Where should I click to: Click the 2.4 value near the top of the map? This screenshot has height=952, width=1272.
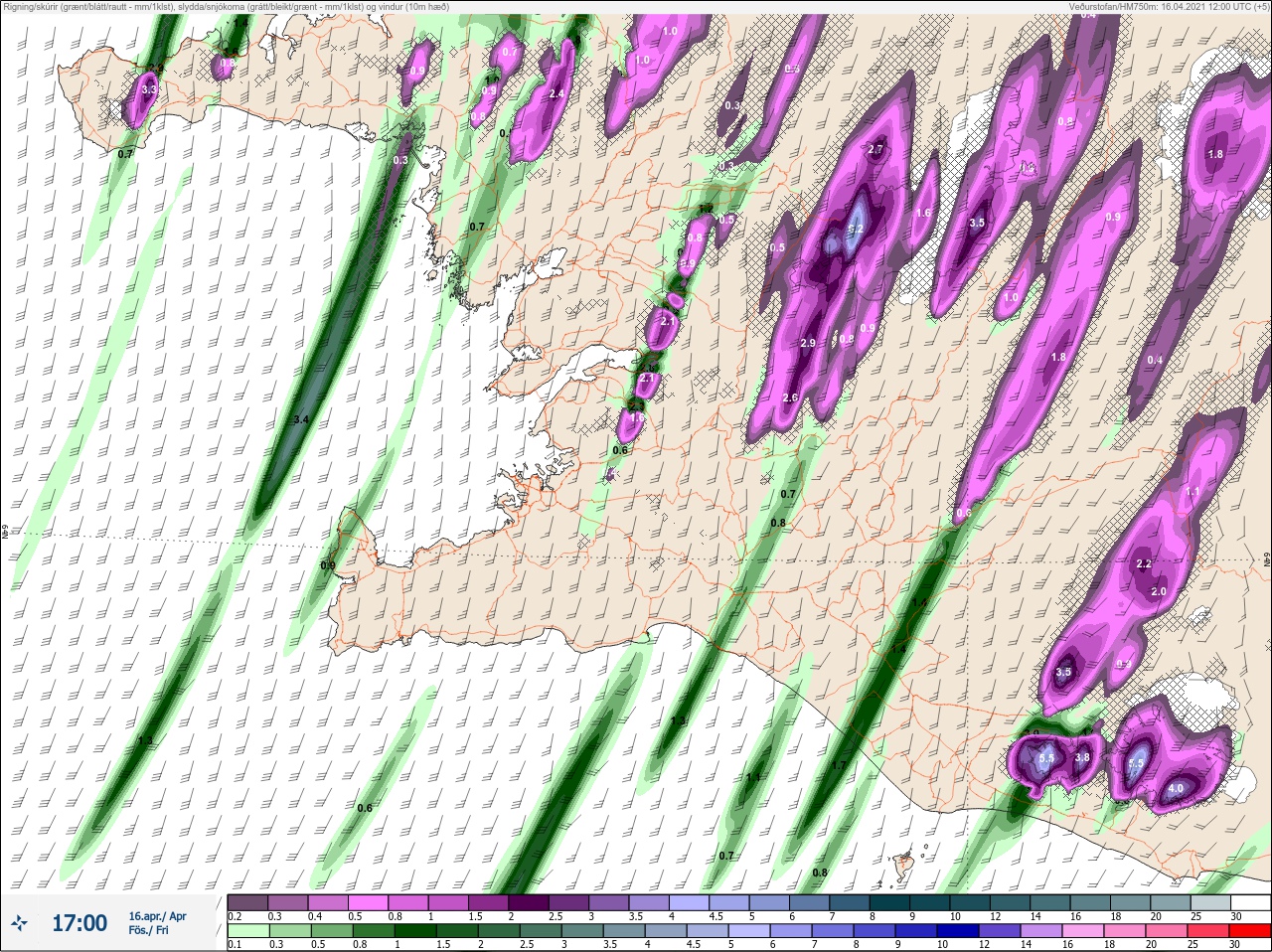[x=556, y=93]
